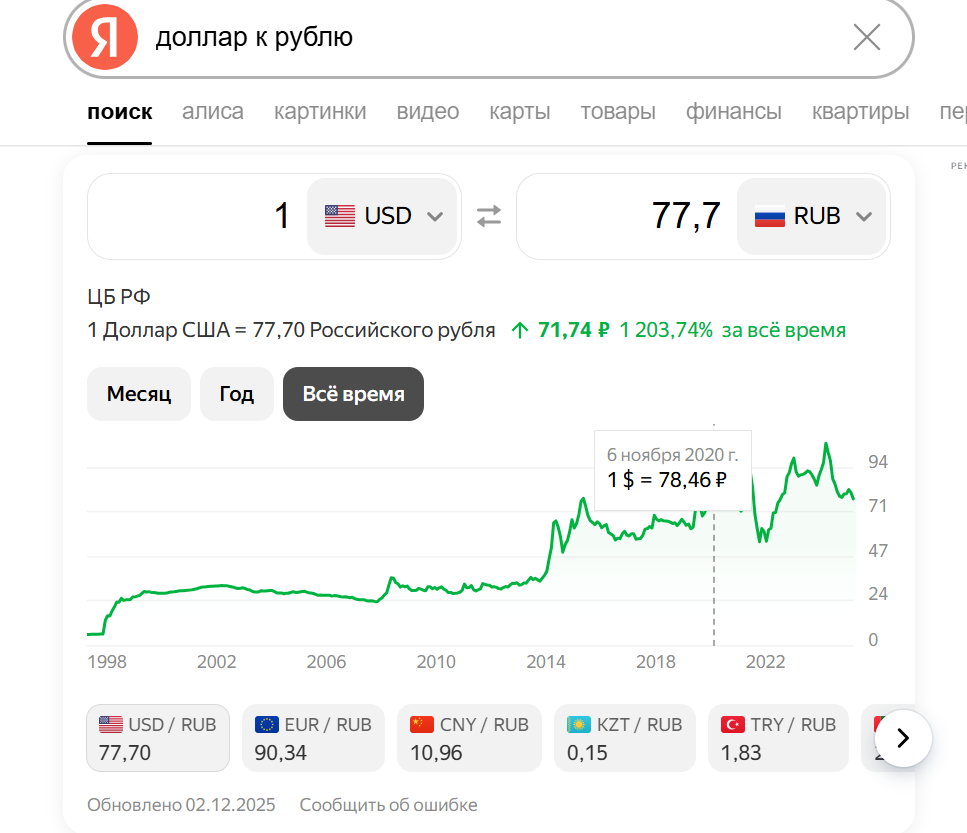Click the US flag in USD selector

coord(340,216)
